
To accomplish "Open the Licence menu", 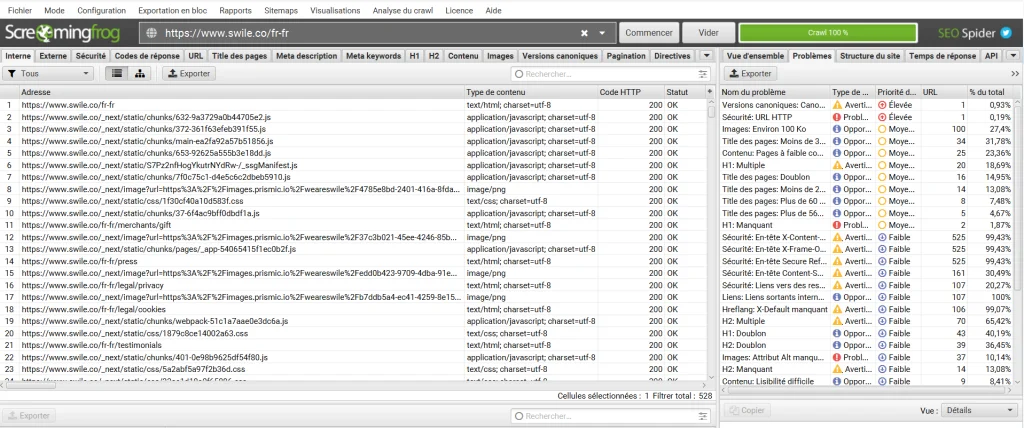I will (459, 10).
